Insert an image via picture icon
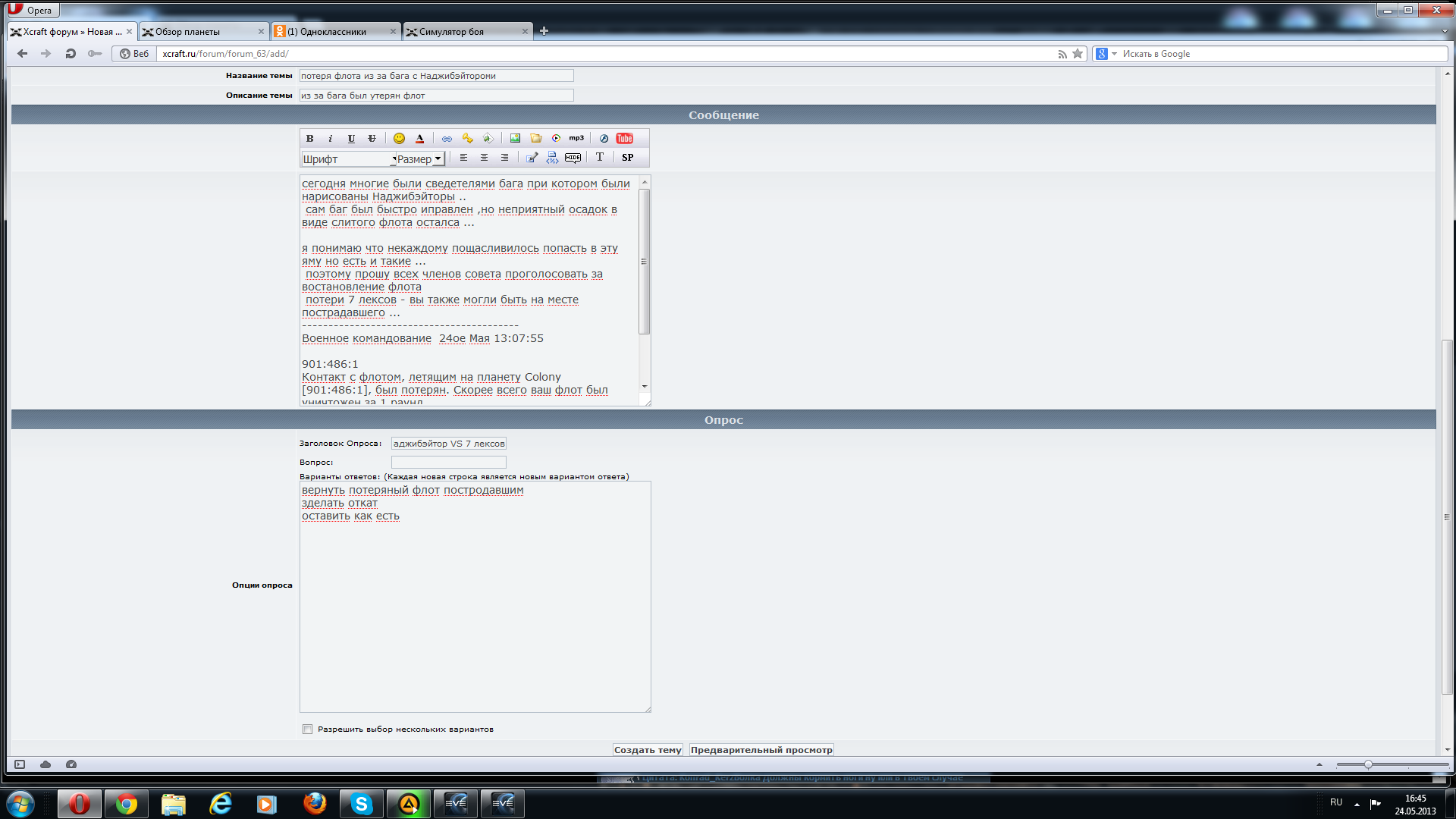The height and width of the screenshot is (819, 1456). [515, 139]
